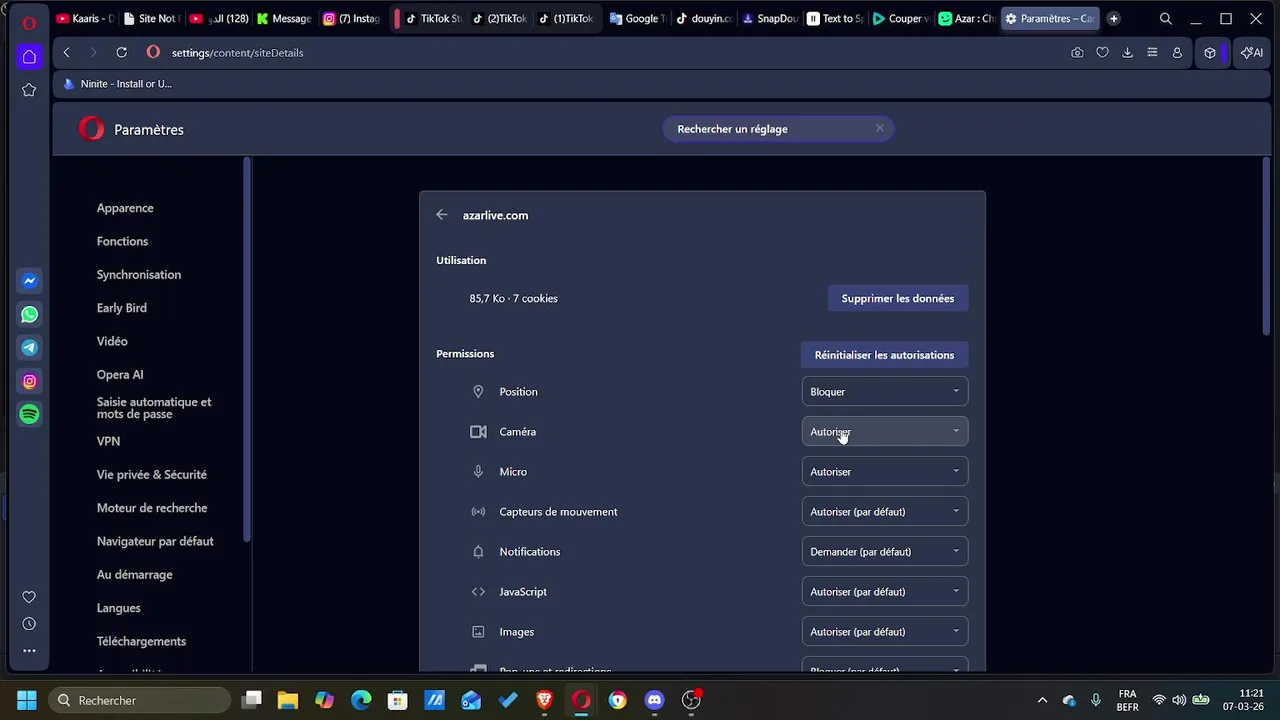Open the Caméra permission dropdown
1280x720 pixels.
[x=885, y=432]
